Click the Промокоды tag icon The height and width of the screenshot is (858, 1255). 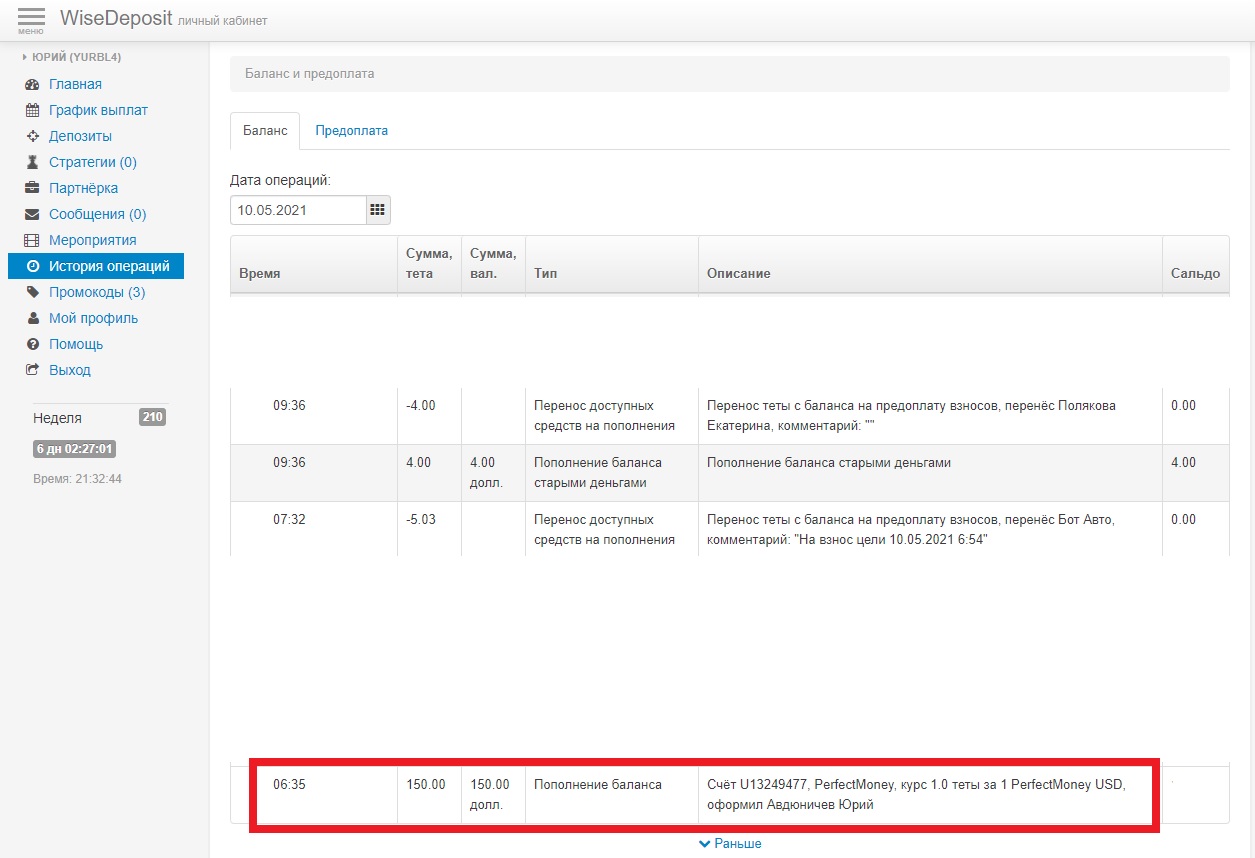pos(32,293)
